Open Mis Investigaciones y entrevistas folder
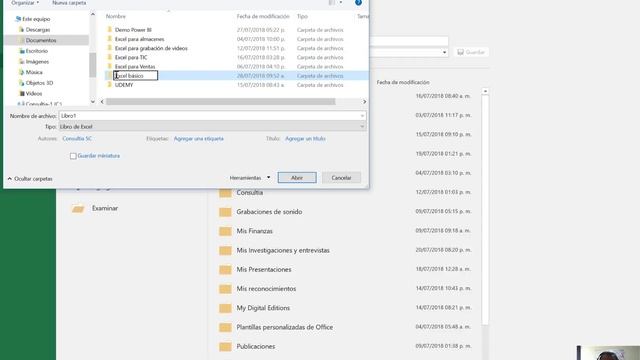The height and width of the screenshot is (360, 640). tap(283, 250)
